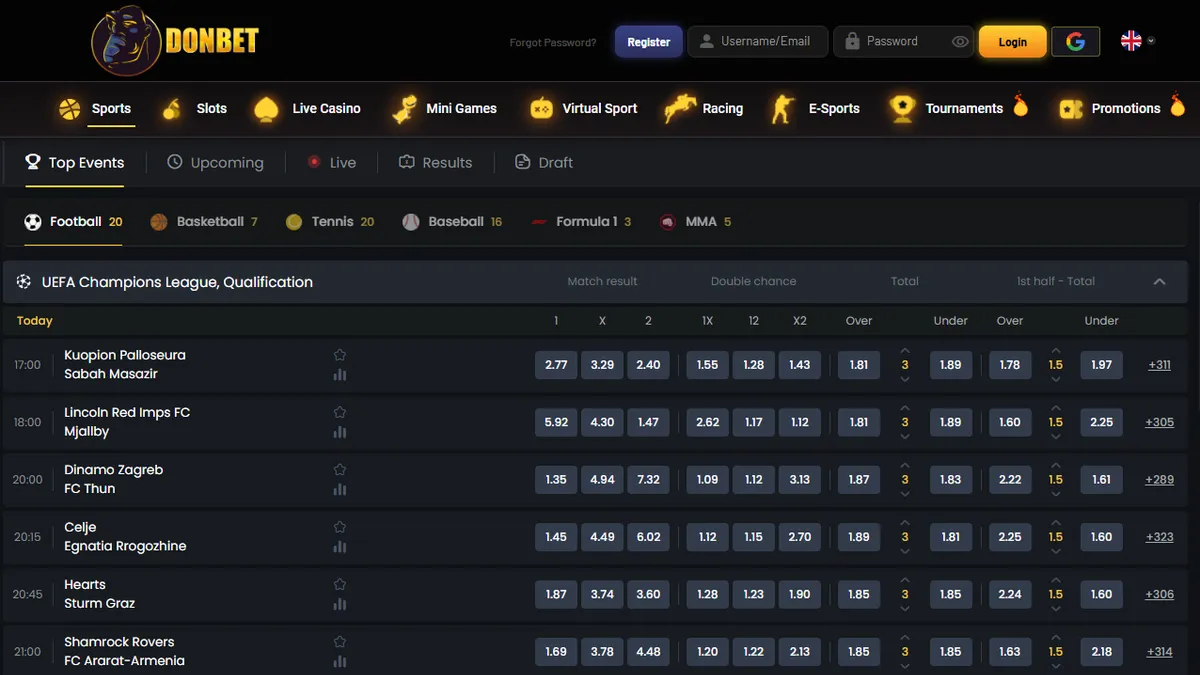Switch to the Upcoming tab

click(x=215, y=162)
